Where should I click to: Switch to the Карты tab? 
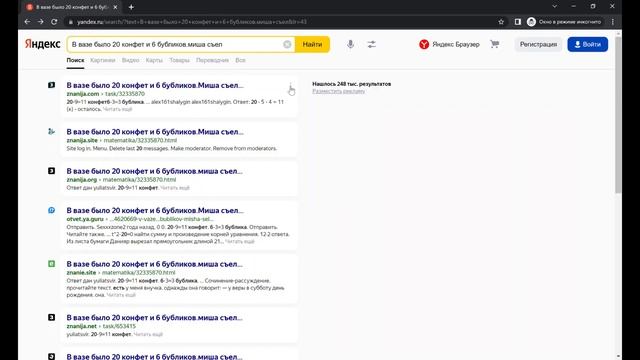click(154, 60)
